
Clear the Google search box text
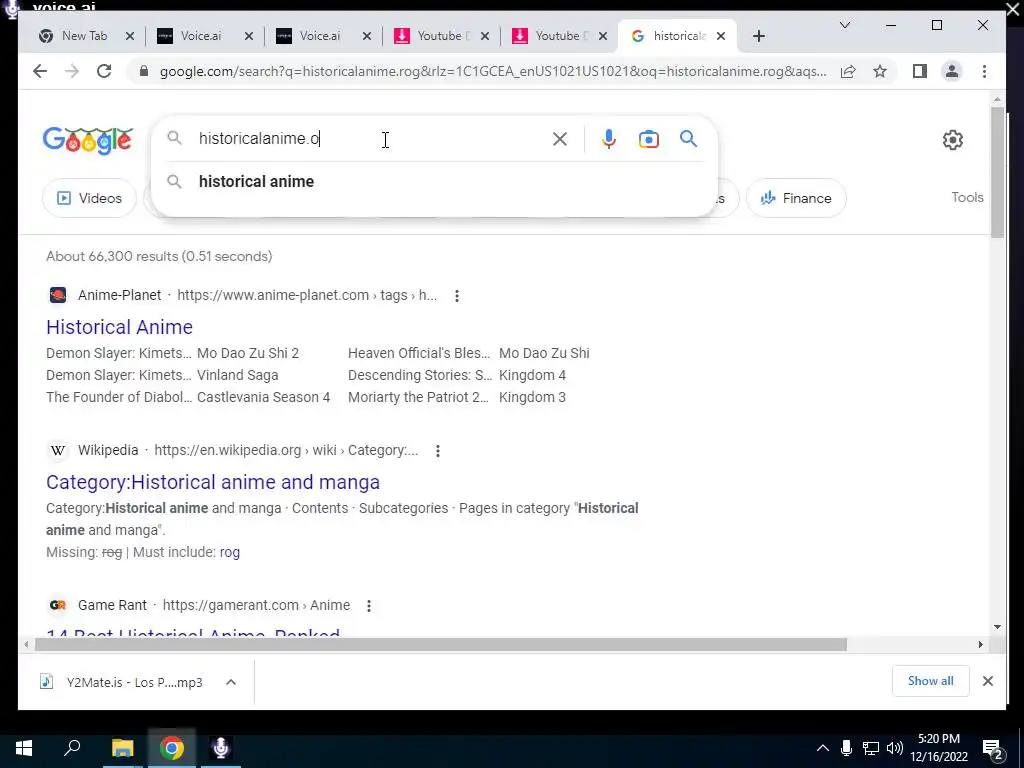[560, 138]
